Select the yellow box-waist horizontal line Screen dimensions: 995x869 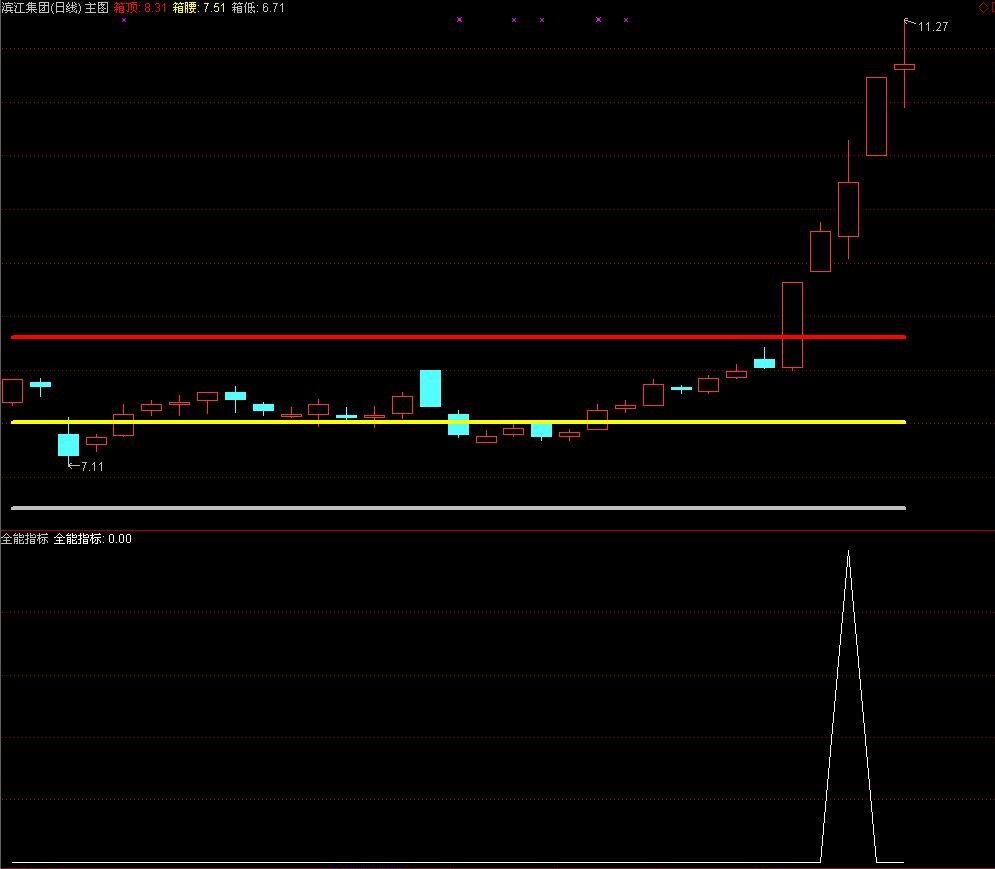[458, 421]
